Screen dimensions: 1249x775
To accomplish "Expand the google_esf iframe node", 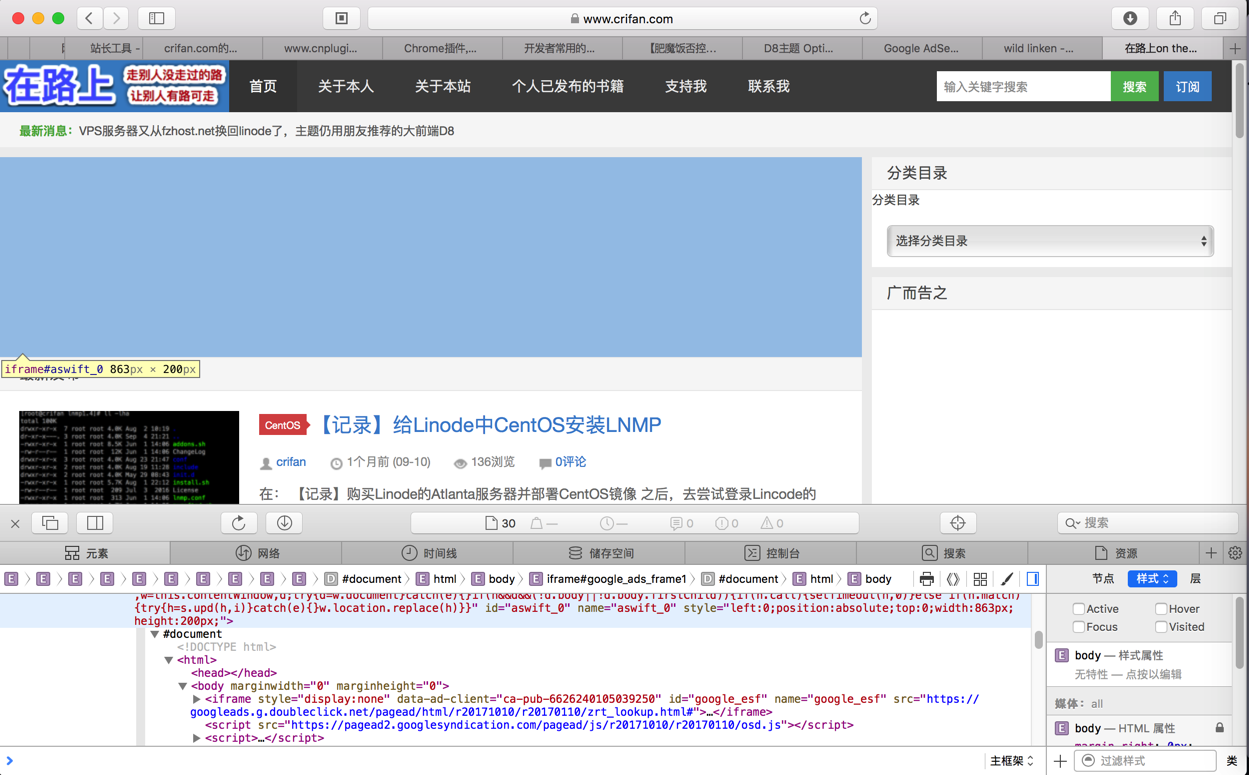I will coord(196,699).
